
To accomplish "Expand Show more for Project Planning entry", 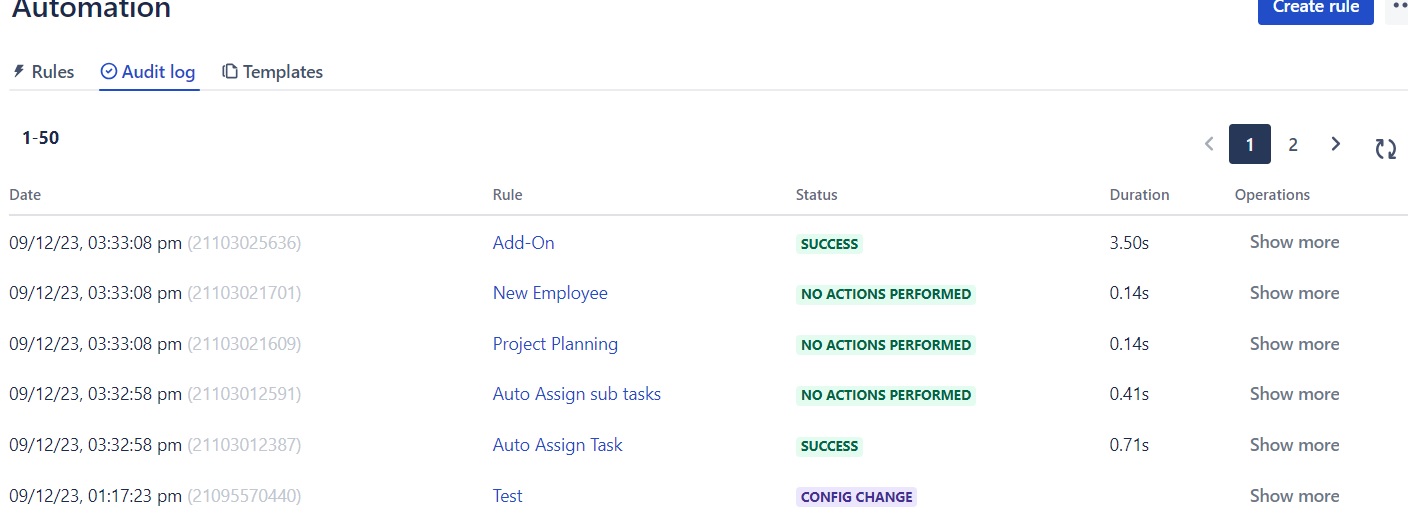I will coord(1294,344).
